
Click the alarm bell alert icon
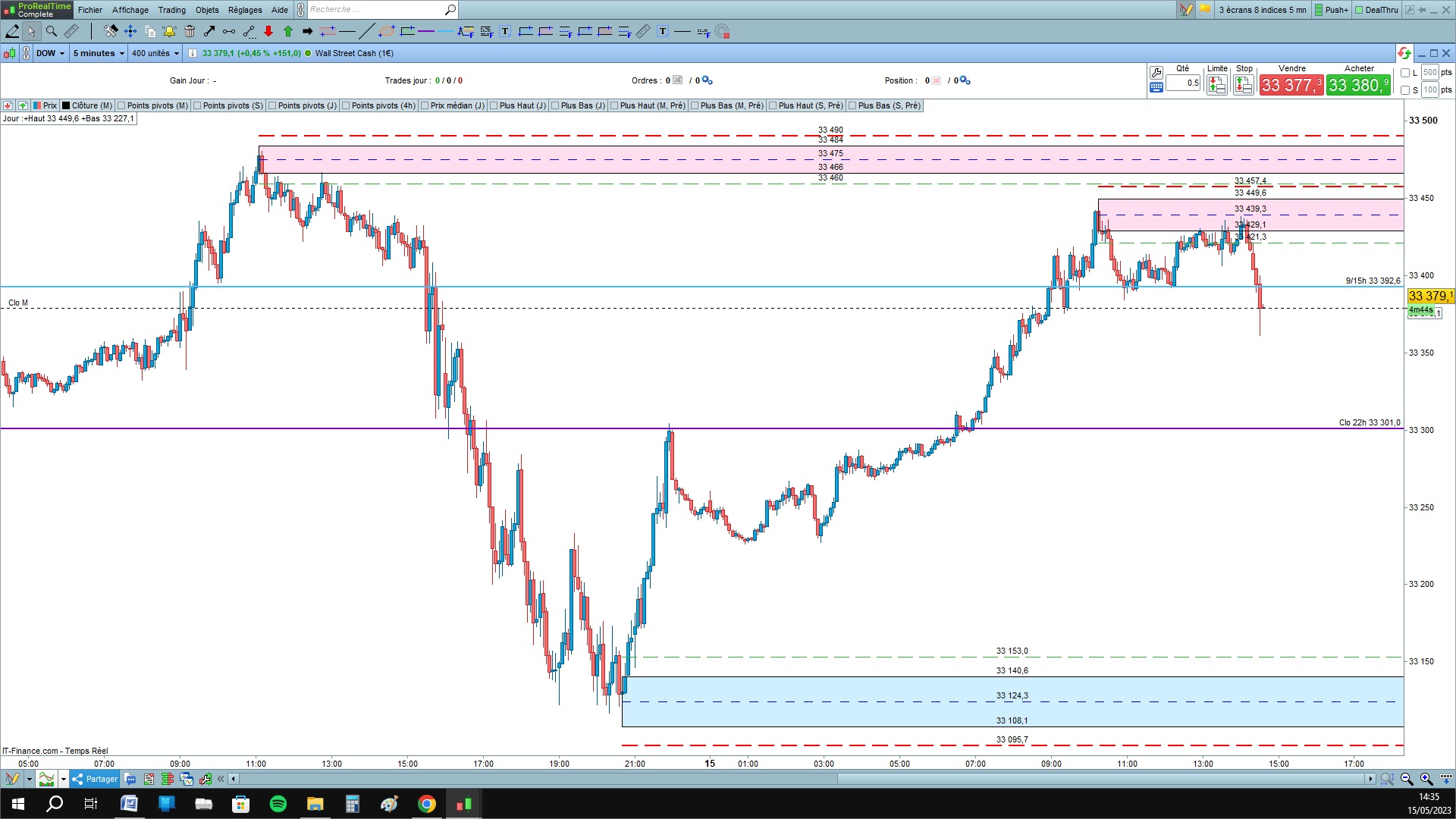coord(169,31)
